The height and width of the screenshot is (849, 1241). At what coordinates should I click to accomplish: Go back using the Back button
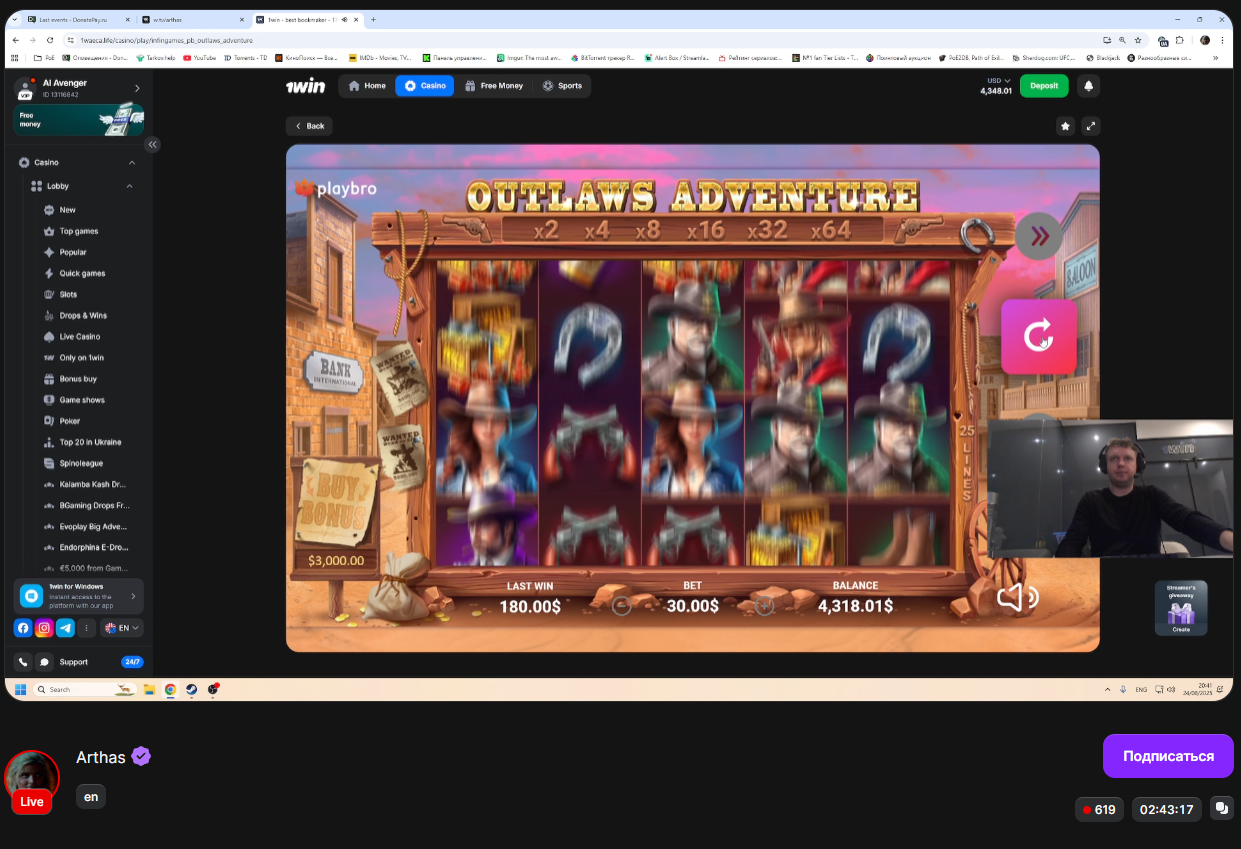click(309, 126)
